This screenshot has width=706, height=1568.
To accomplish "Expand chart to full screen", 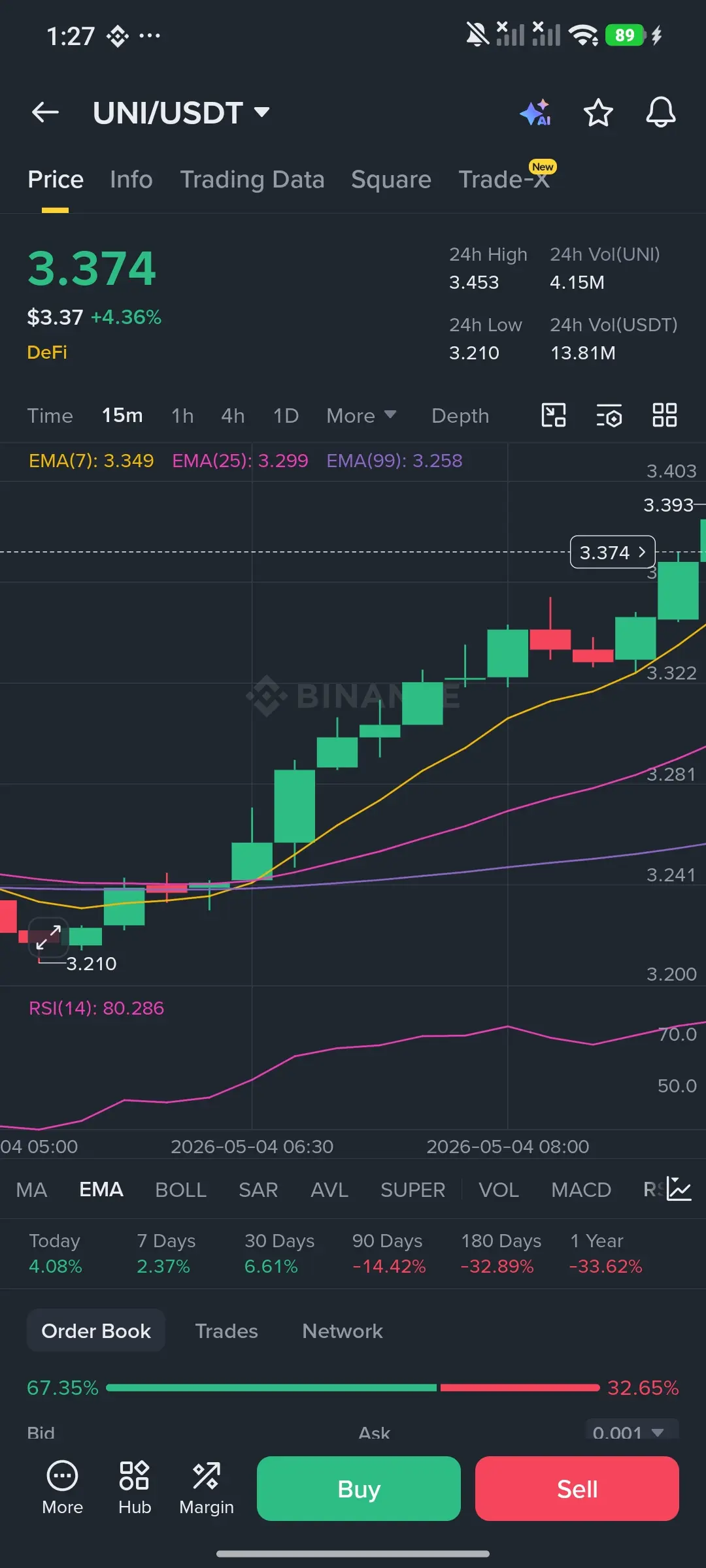I will 48,937.
